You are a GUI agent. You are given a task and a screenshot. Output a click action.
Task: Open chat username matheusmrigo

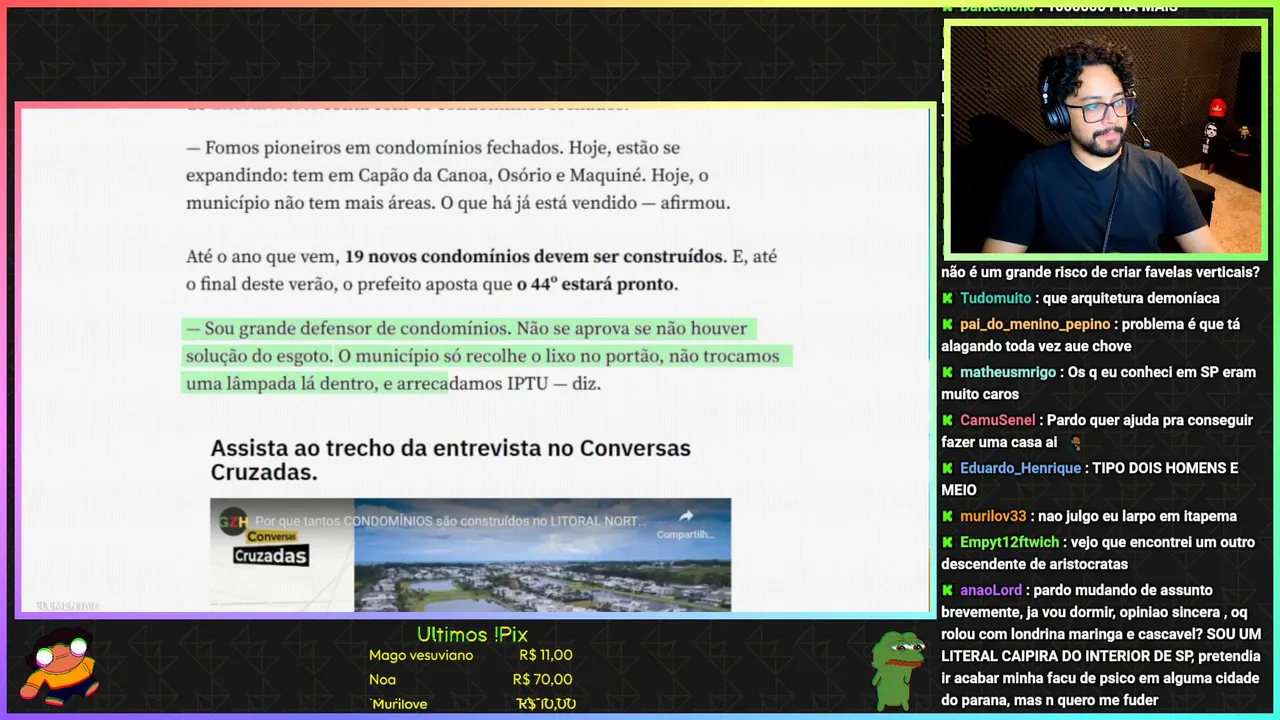[1008, 372]
